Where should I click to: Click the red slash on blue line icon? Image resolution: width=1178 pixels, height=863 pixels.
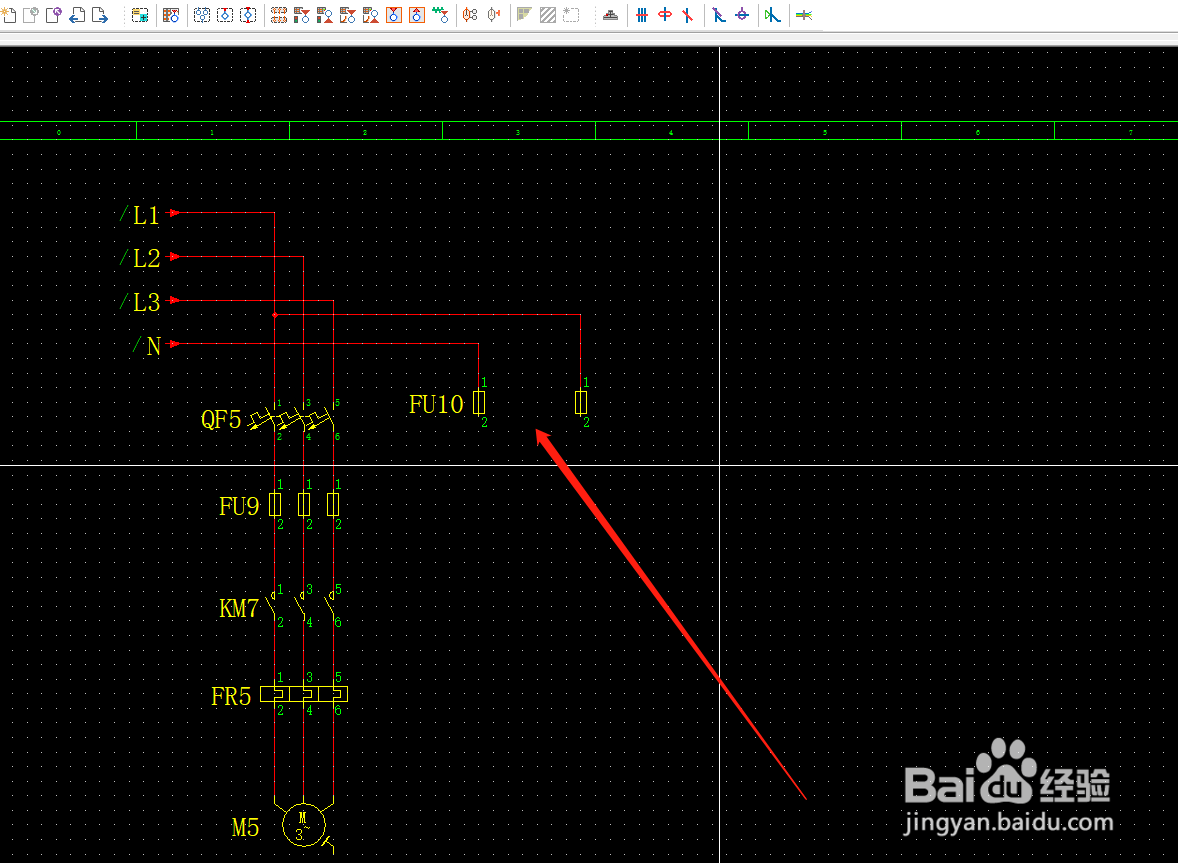688,15
